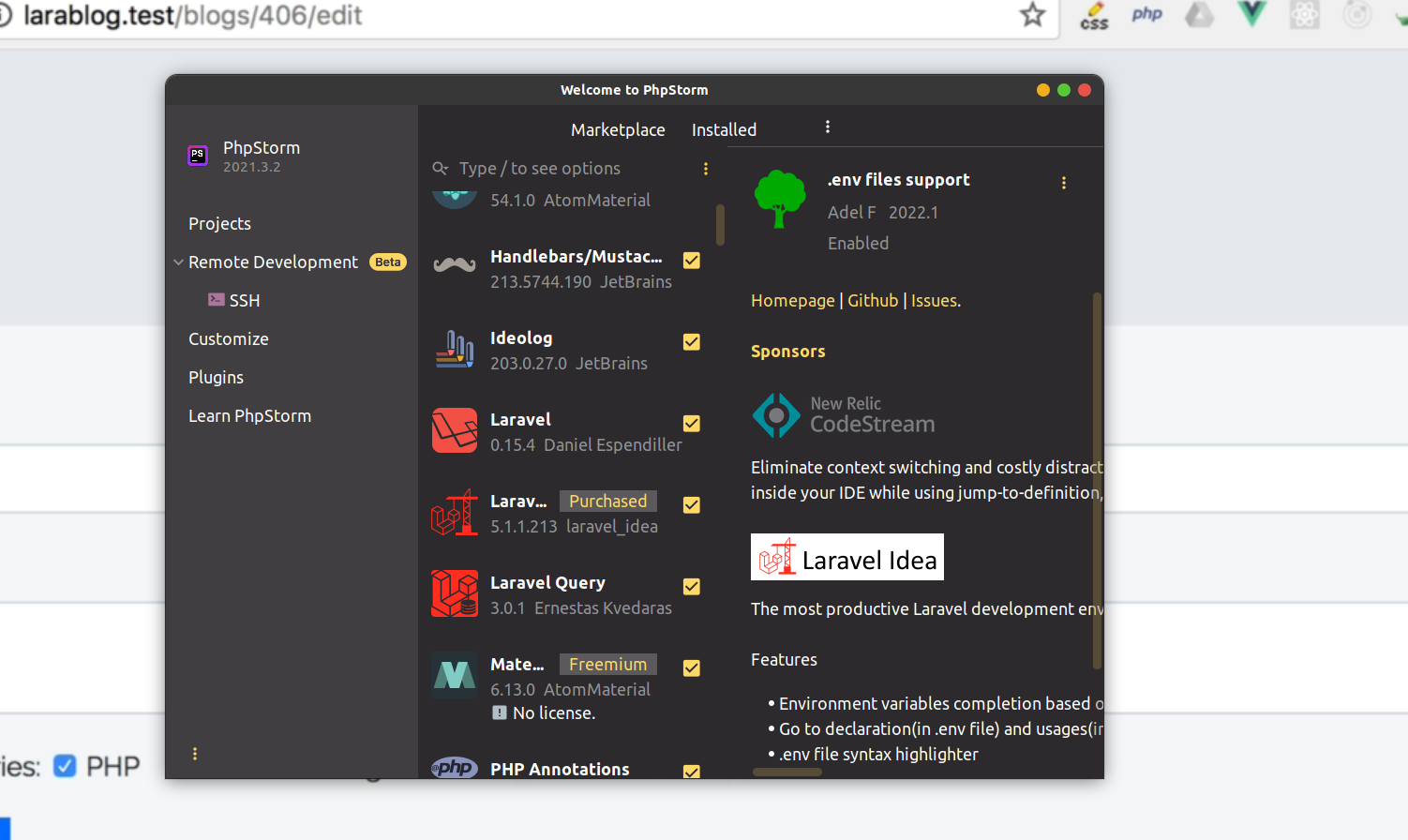Switch to the Marketplace tab

click(618, 130)
